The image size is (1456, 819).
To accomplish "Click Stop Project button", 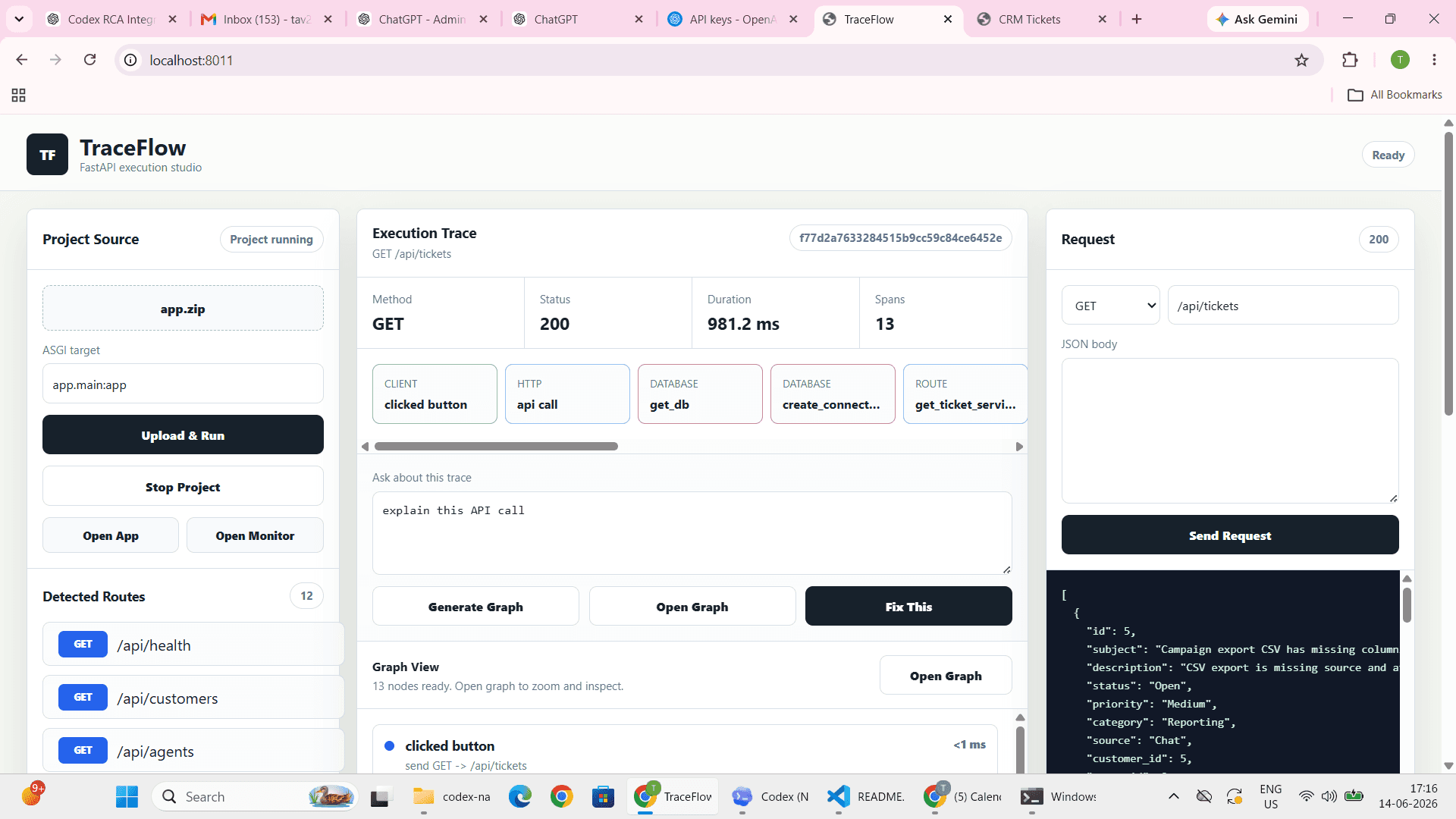I will coord(183,487).
